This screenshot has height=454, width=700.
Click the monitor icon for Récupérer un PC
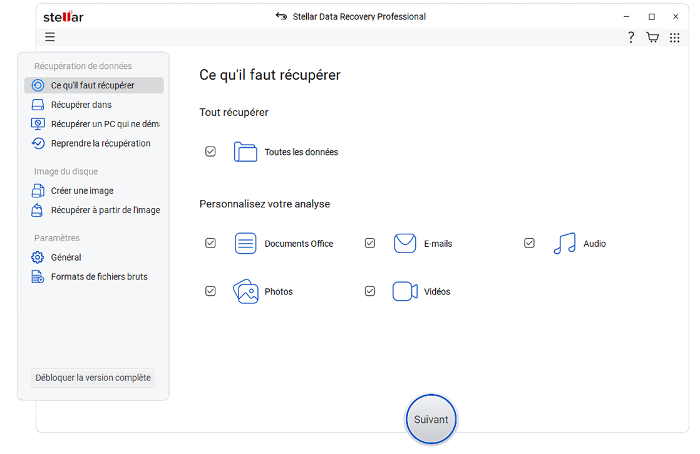click(38, 124)
